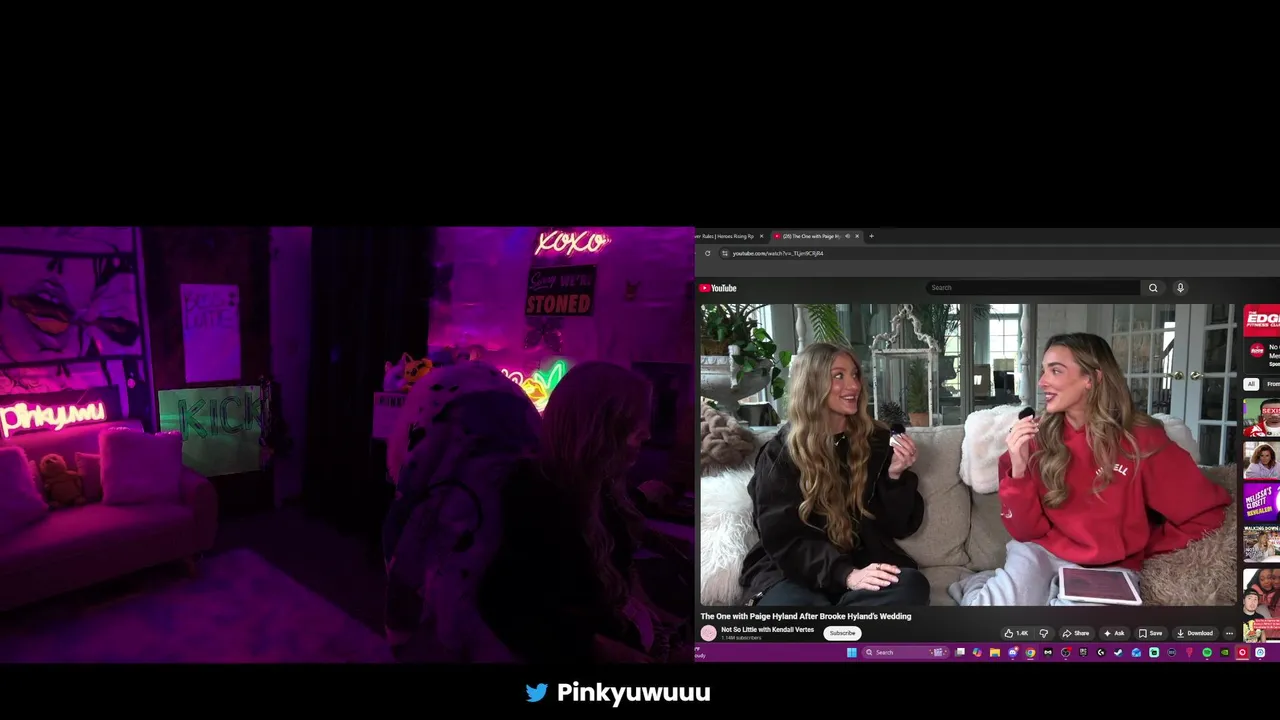The width and height of the screenshot is (1280, 720).
Task: Open File Explorer from the taskbar
Action: [995, 652]
